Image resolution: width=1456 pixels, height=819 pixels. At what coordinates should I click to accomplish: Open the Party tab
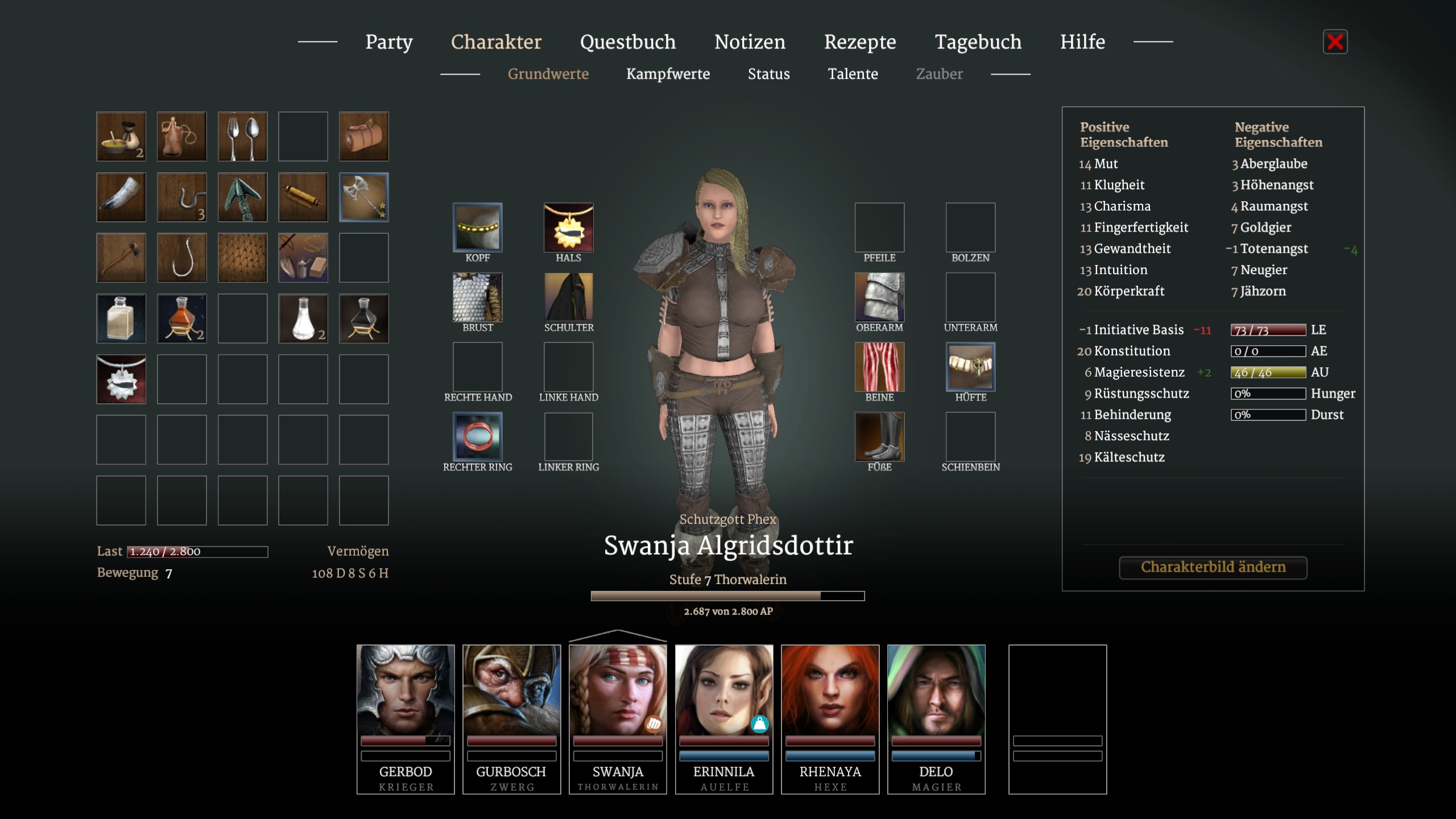pyautogui.click(x=389, y=42)
